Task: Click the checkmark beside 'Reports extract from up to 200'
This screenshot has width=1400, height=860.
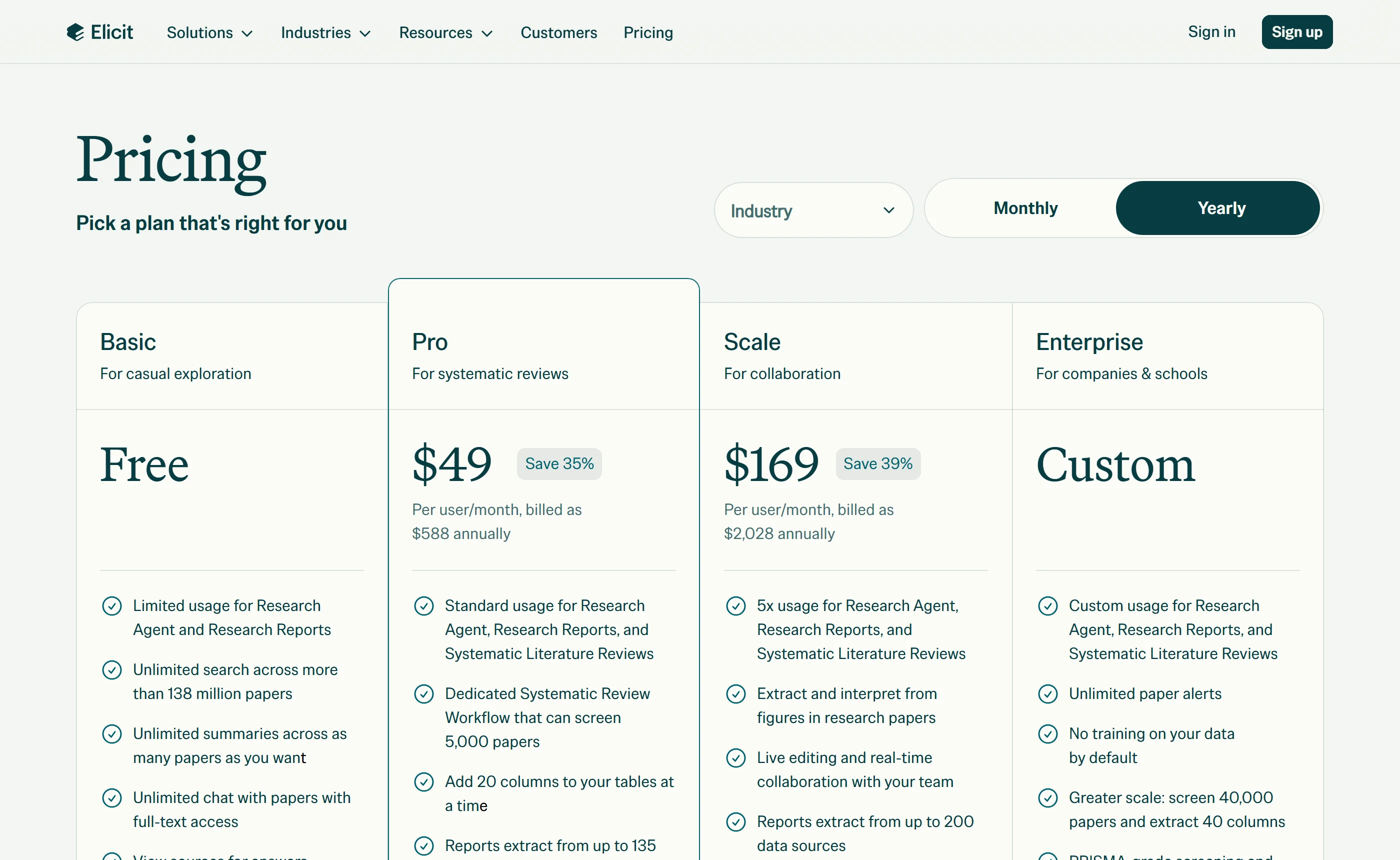Action: point(736,821)
